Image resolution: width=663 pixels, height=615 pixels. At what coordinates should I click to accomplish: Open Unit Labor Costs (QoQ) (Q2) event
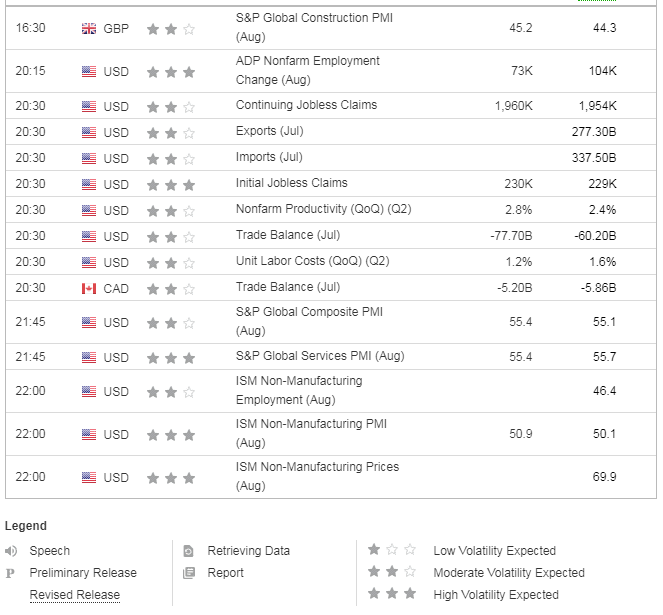pyautogui.click(x=312, y=261)
